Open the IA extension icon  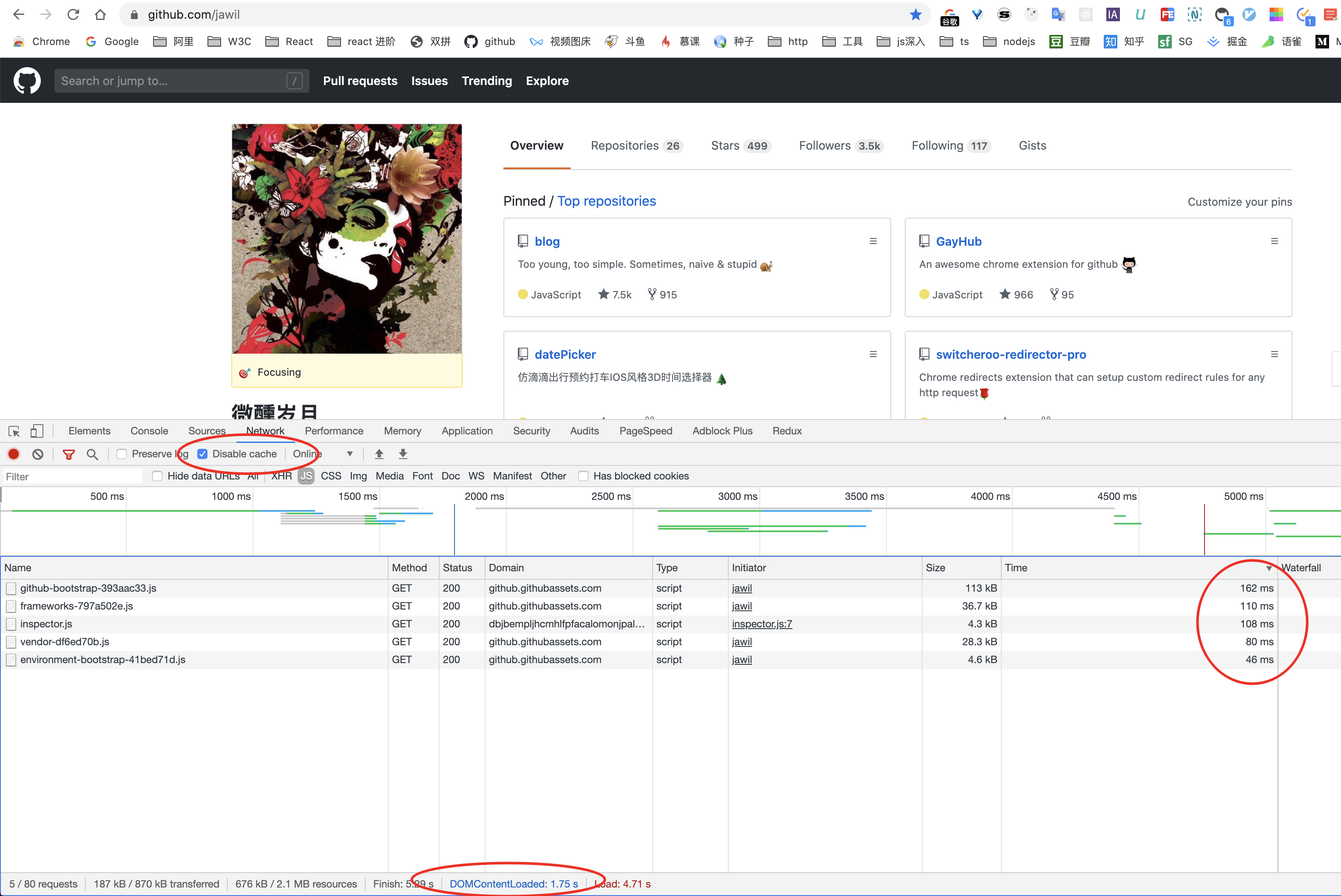1112,15
